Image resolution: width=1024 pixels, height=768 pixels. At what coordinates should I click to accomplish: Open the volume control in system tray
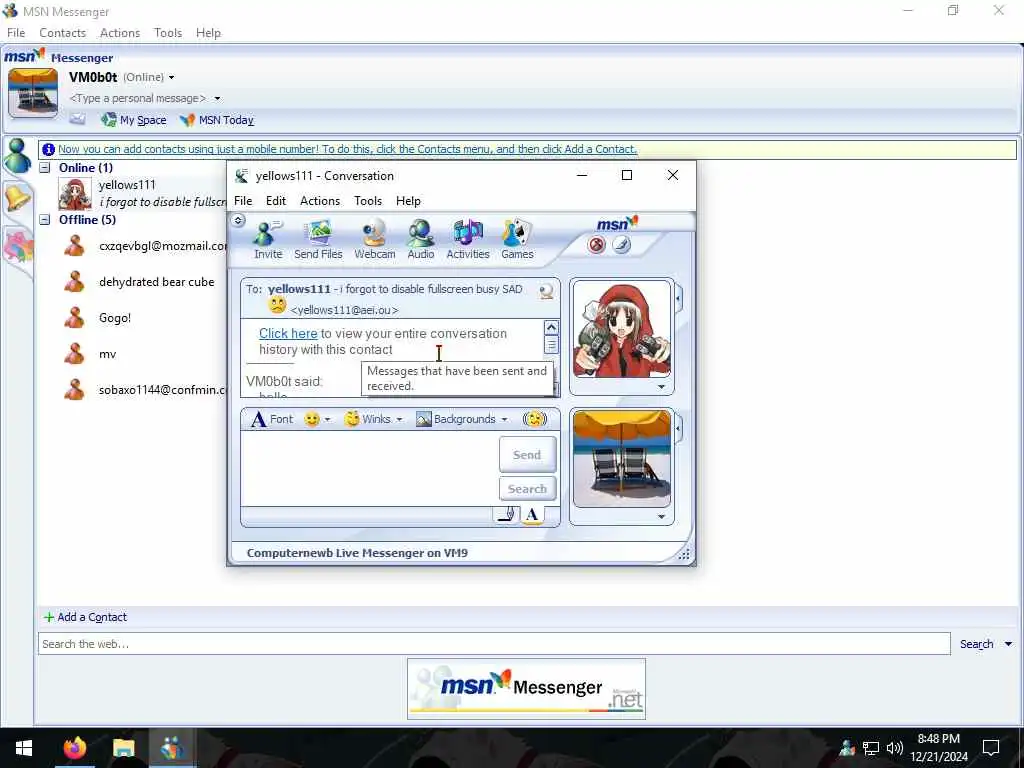[x=895, y=748]
